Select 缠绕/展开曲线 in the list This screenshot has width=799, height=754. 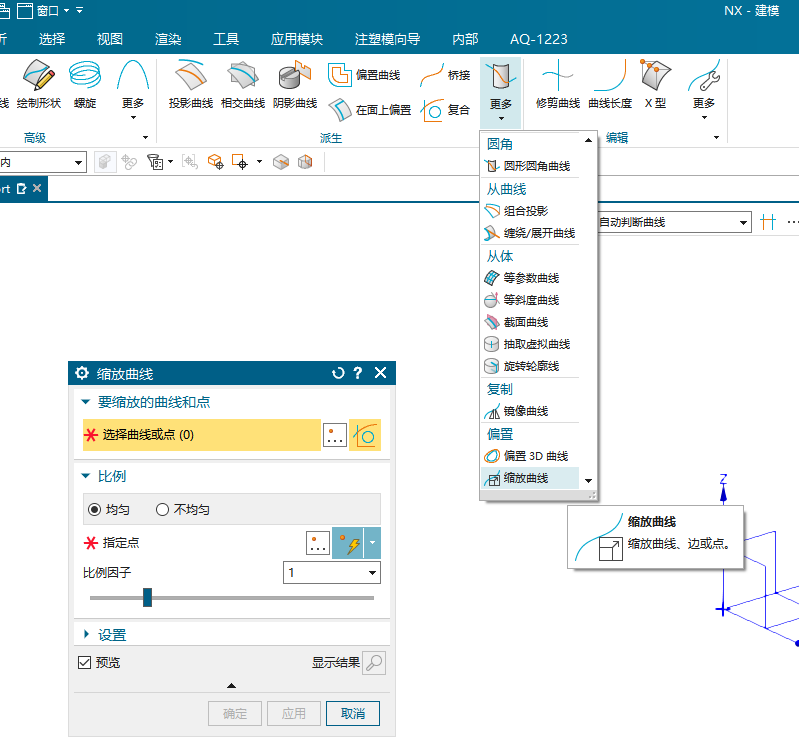coord(530,233)
